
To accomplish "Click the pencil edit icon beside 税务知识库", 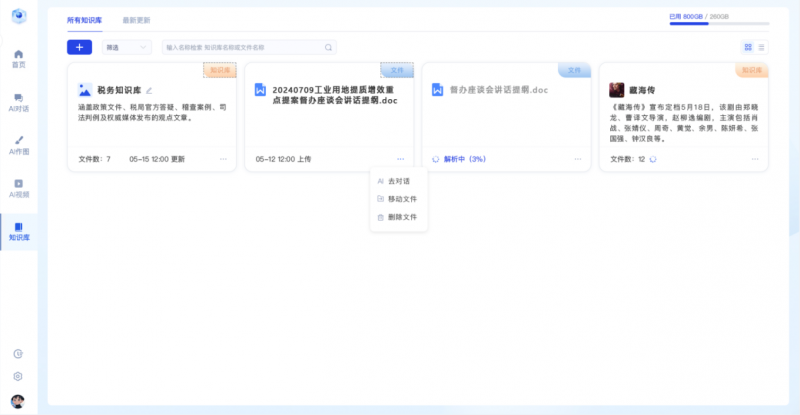I will (x=149, y=90).
